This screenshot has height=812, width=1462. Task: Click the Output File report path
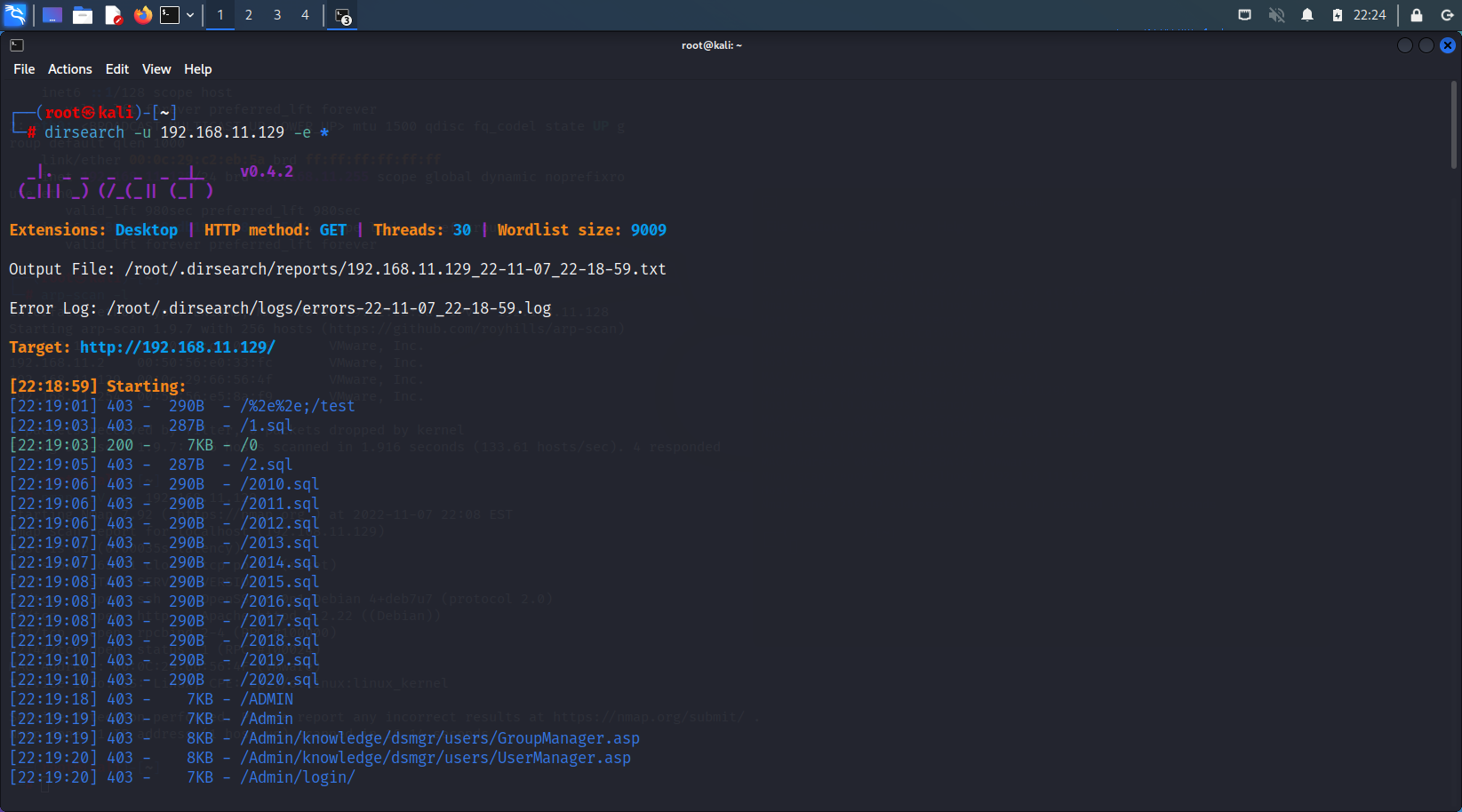[395, 269]
